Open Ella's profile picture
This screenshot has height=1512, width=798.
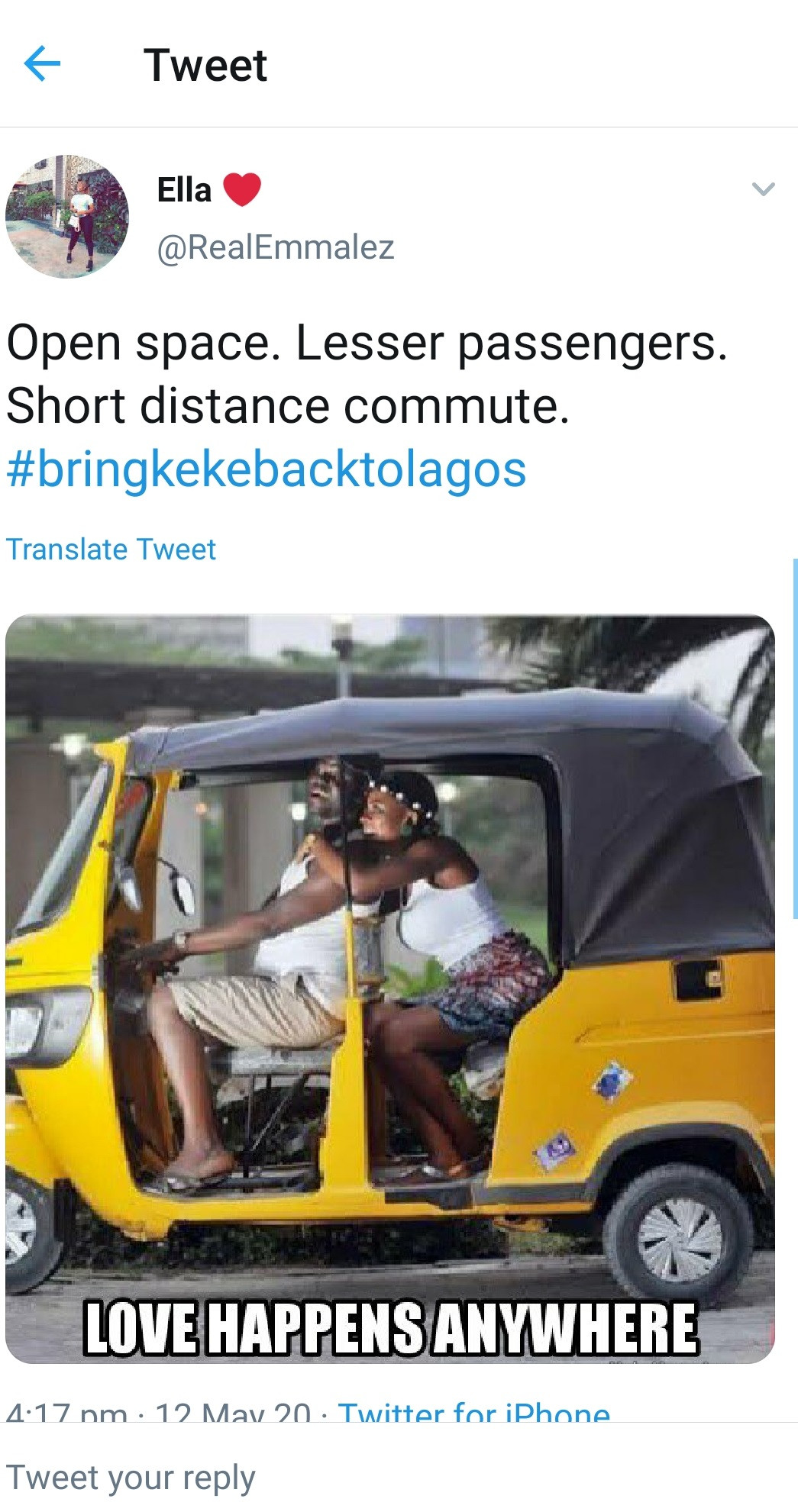(67, 217)
